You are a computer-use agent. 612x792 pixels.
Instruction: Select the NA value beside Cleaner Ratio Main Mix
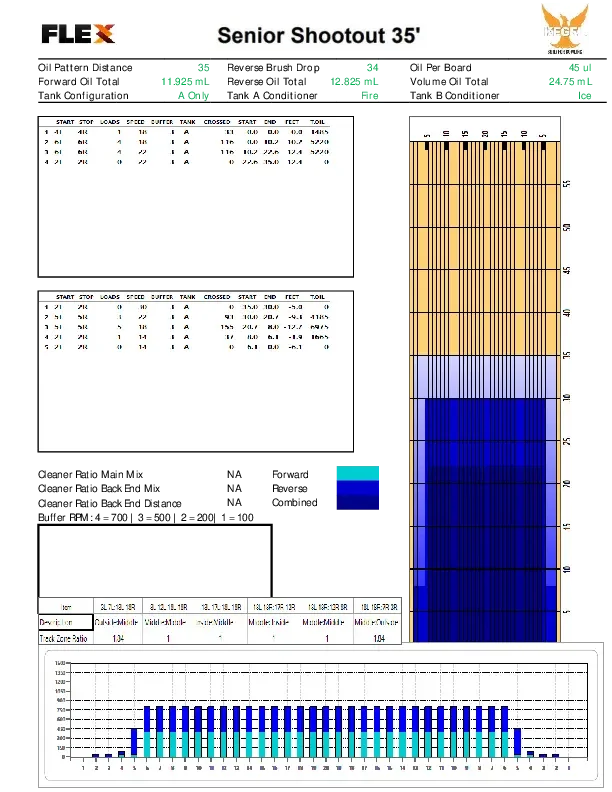[234, 475]
